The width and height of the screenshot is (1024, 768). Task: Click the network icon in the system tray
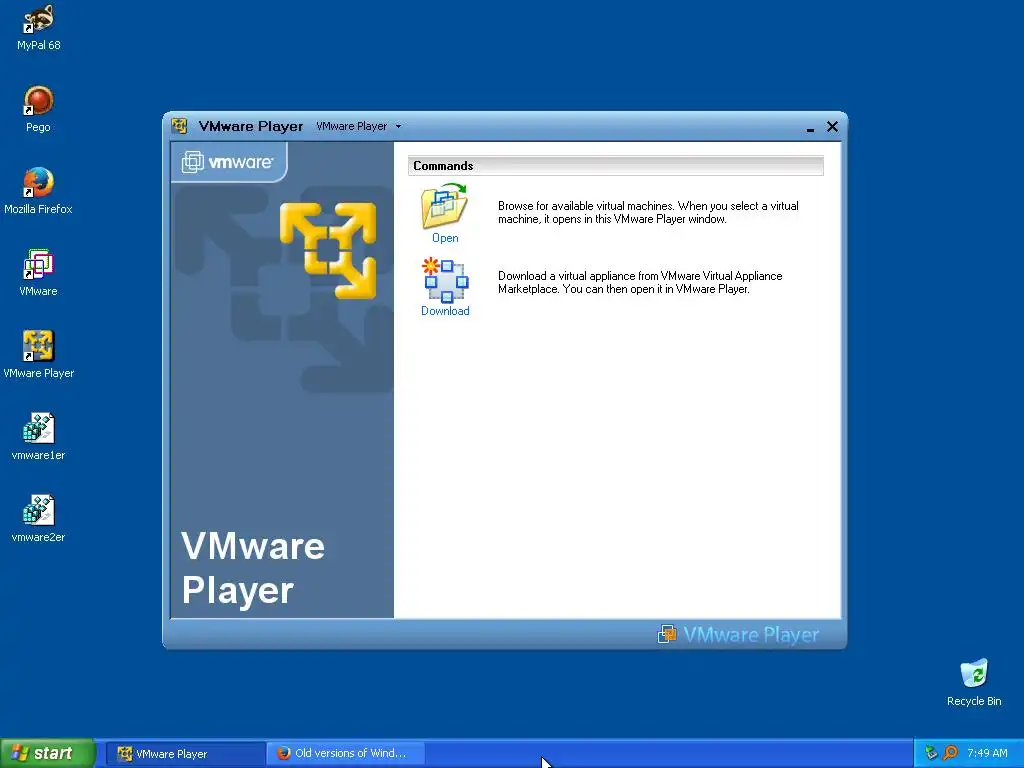coord(931,753)
